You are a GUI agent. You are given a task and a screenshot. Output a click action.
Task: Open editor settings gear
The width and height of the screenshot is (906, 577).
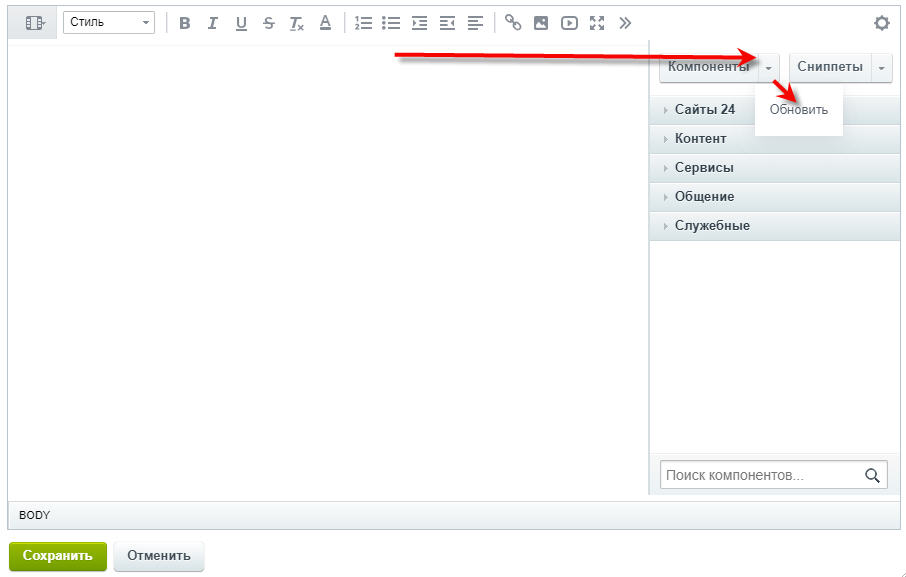pos(881,23)
